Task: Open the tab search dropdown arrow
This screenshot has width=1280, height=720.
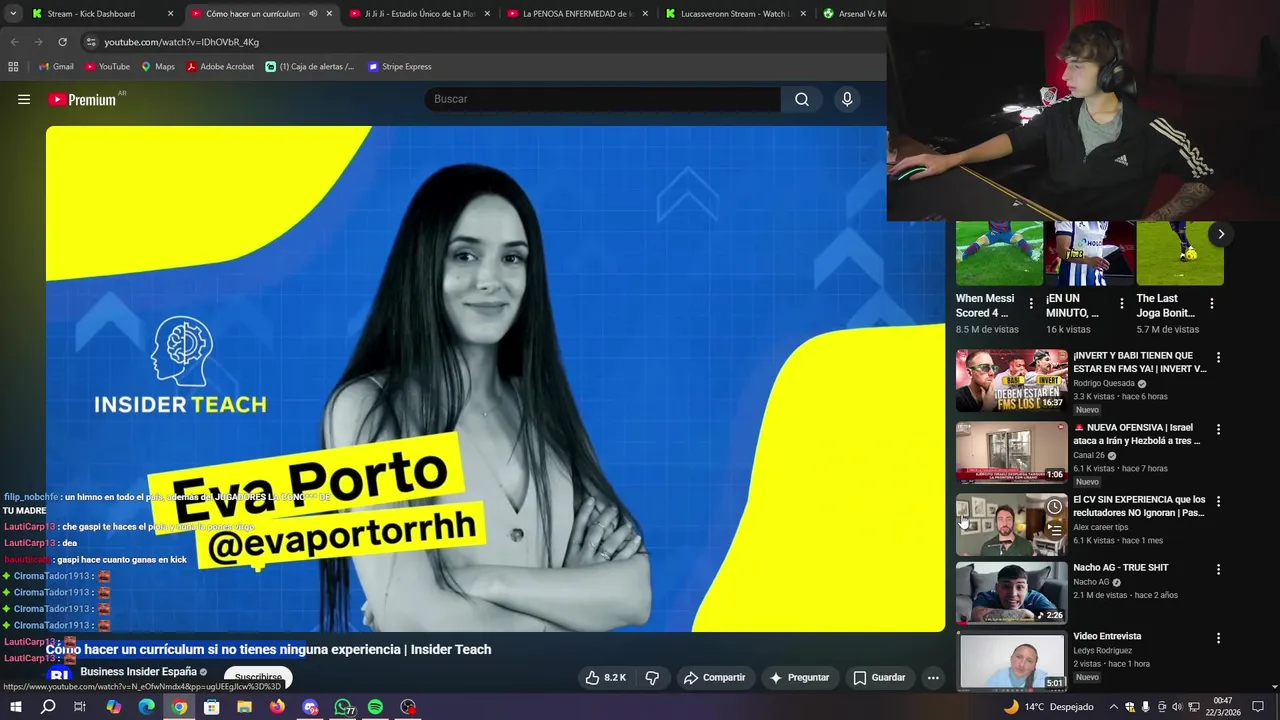Action: tap(13, 14)
